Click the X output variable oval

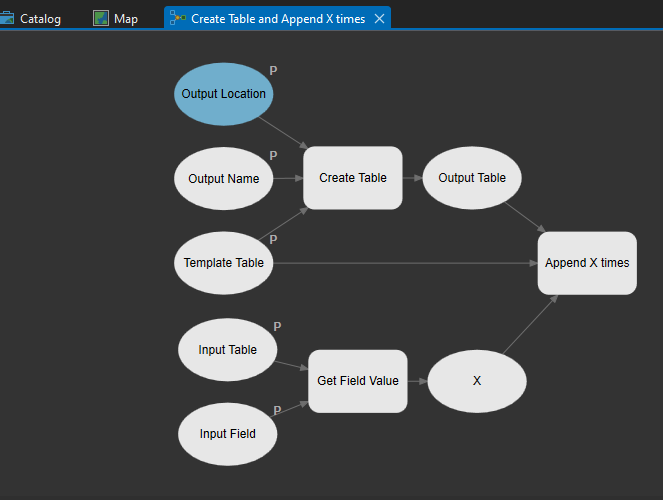point(477,381)
